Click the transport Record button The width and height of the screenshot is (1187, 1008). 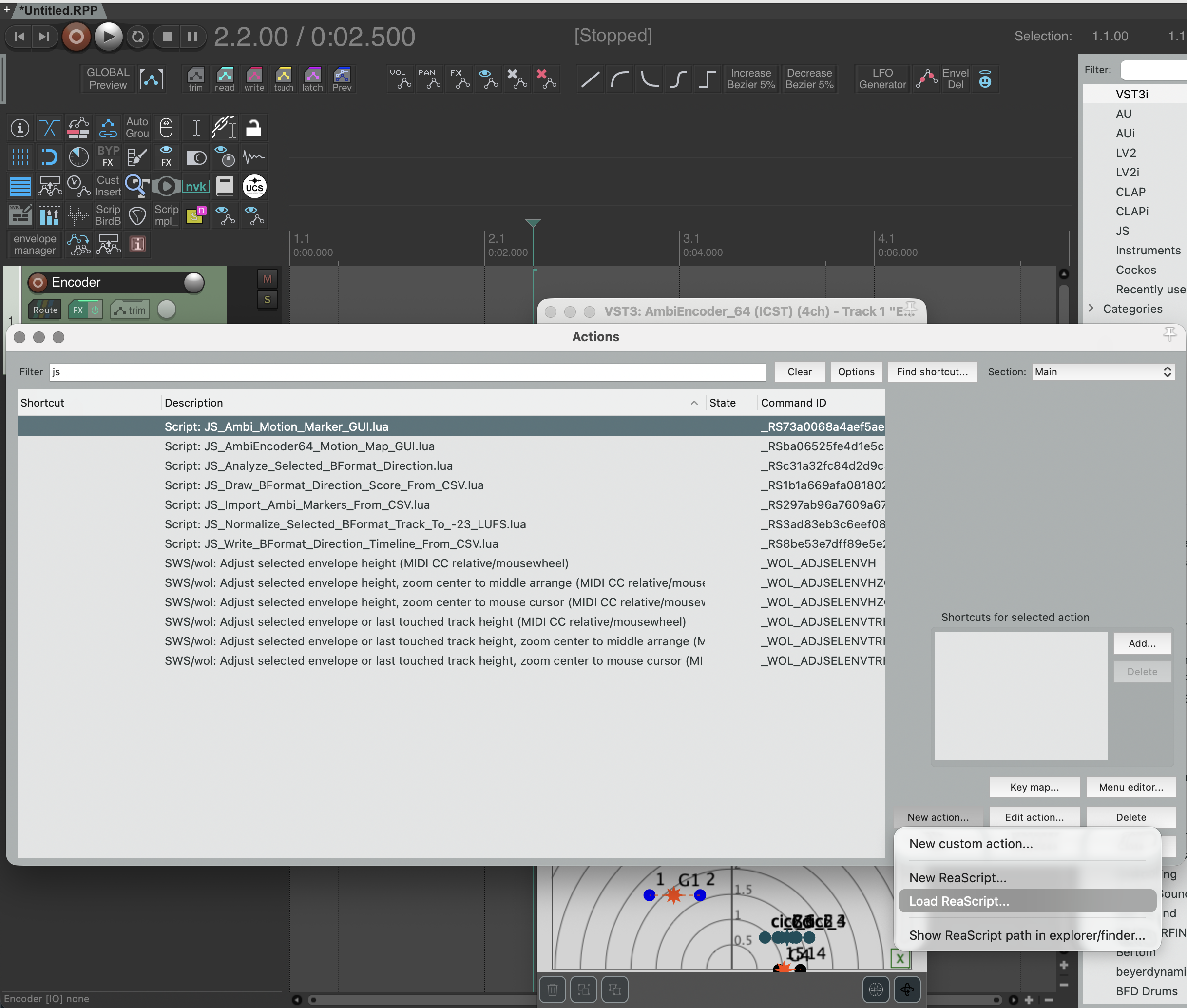point(76,37)
